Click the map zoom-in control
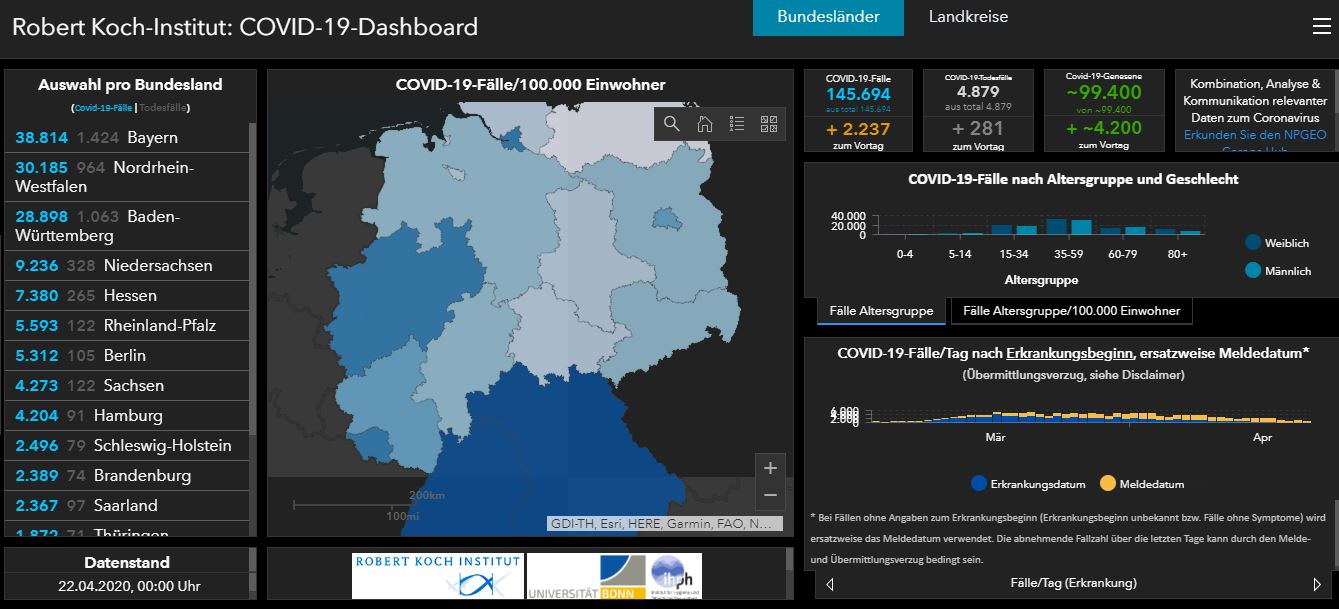 pyautogui.click(x=770, y=467)
